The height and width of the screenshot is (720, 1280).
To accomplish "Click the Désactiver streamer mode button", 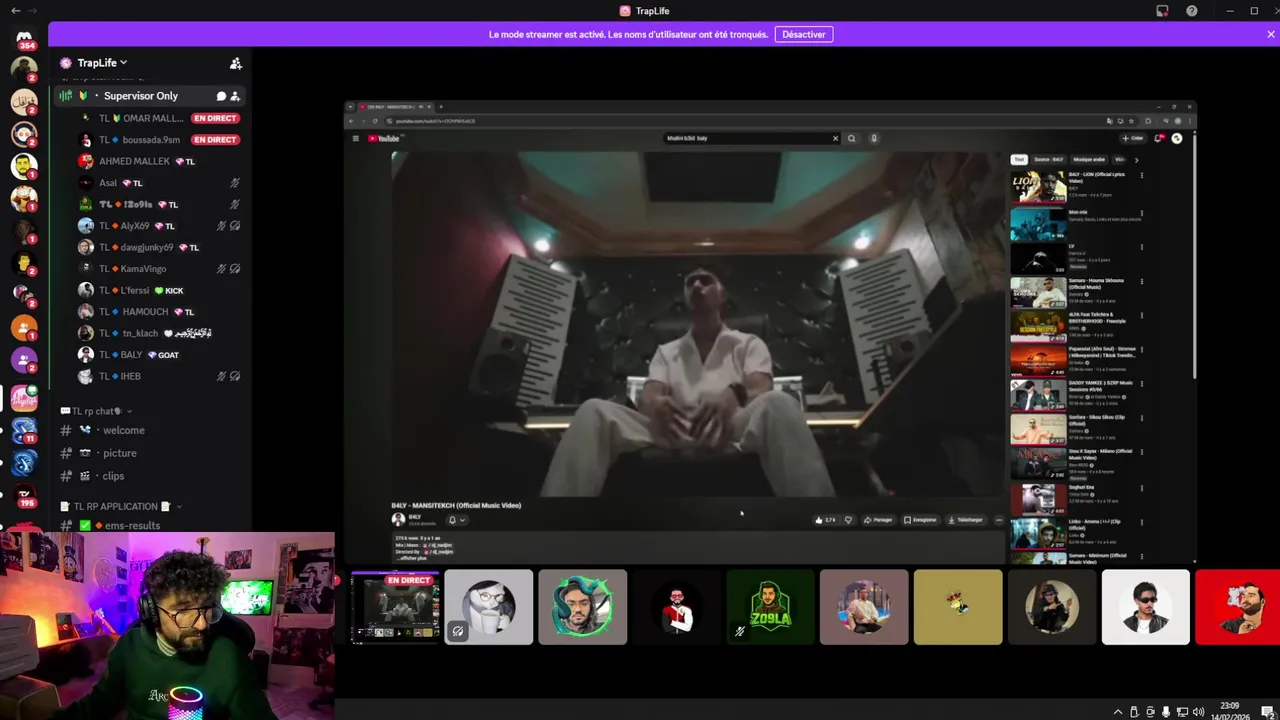I will click(x=803, y=34).
